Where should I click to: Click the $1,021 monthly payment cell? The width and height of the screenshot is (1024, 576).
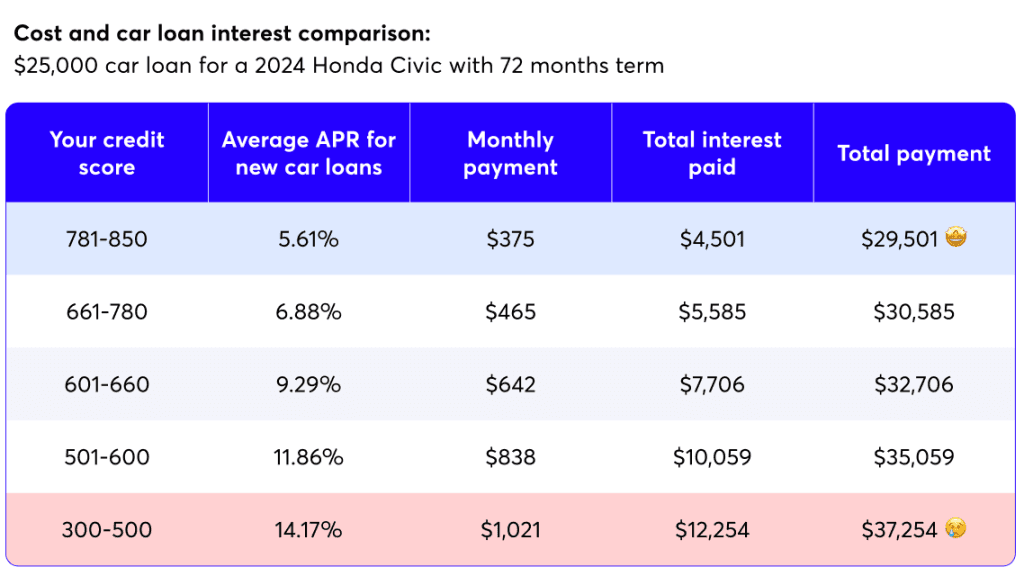click(x=510, y=530)
